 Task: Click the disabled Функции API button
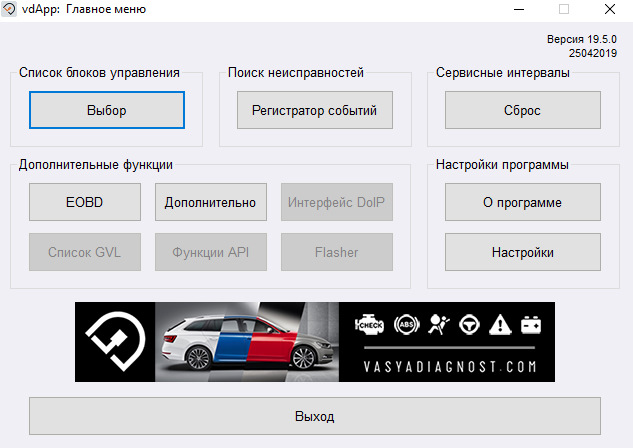click(x=211, y=252)
